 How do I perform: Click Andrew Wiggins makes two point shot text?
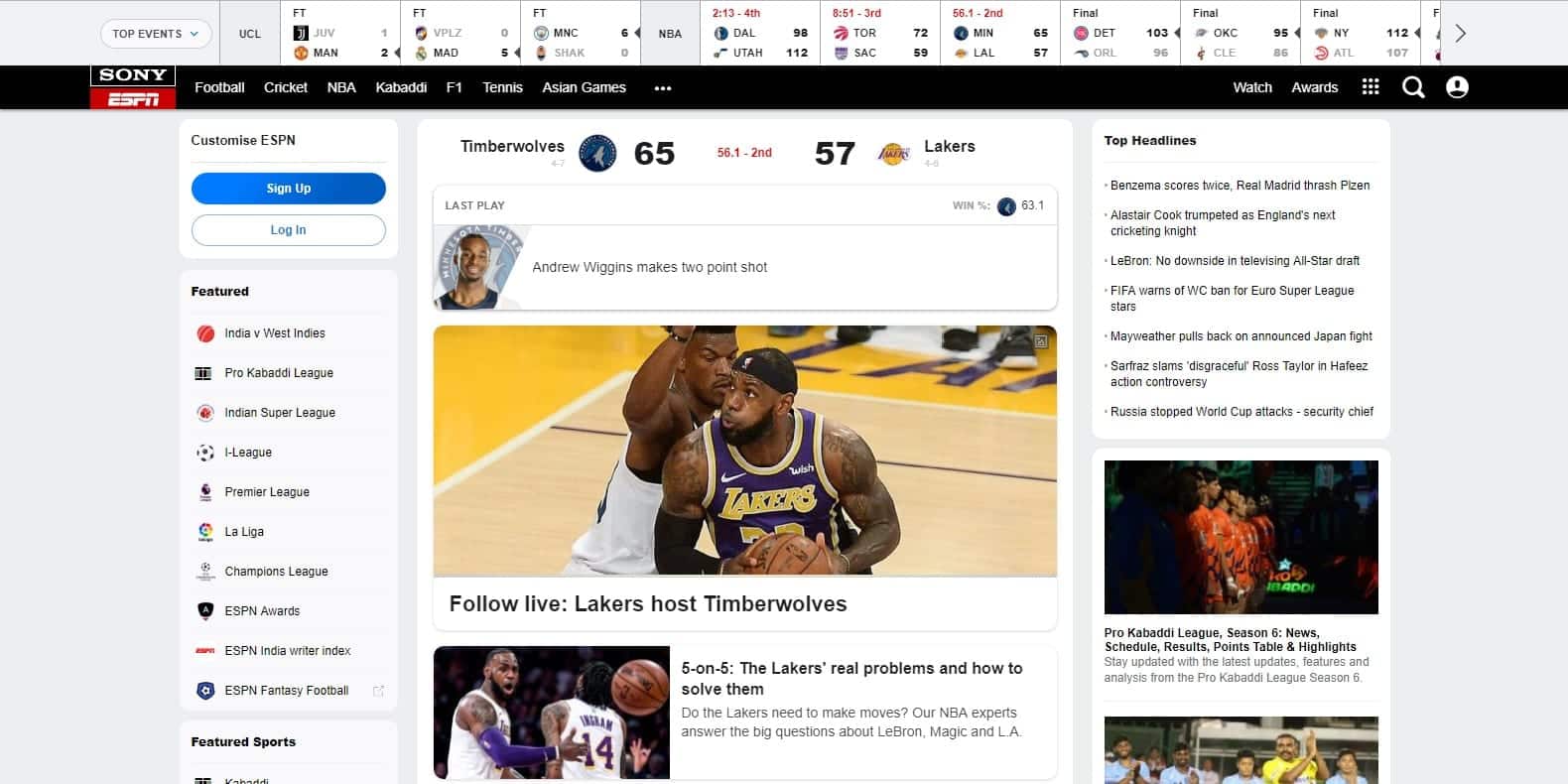[650, 267]
